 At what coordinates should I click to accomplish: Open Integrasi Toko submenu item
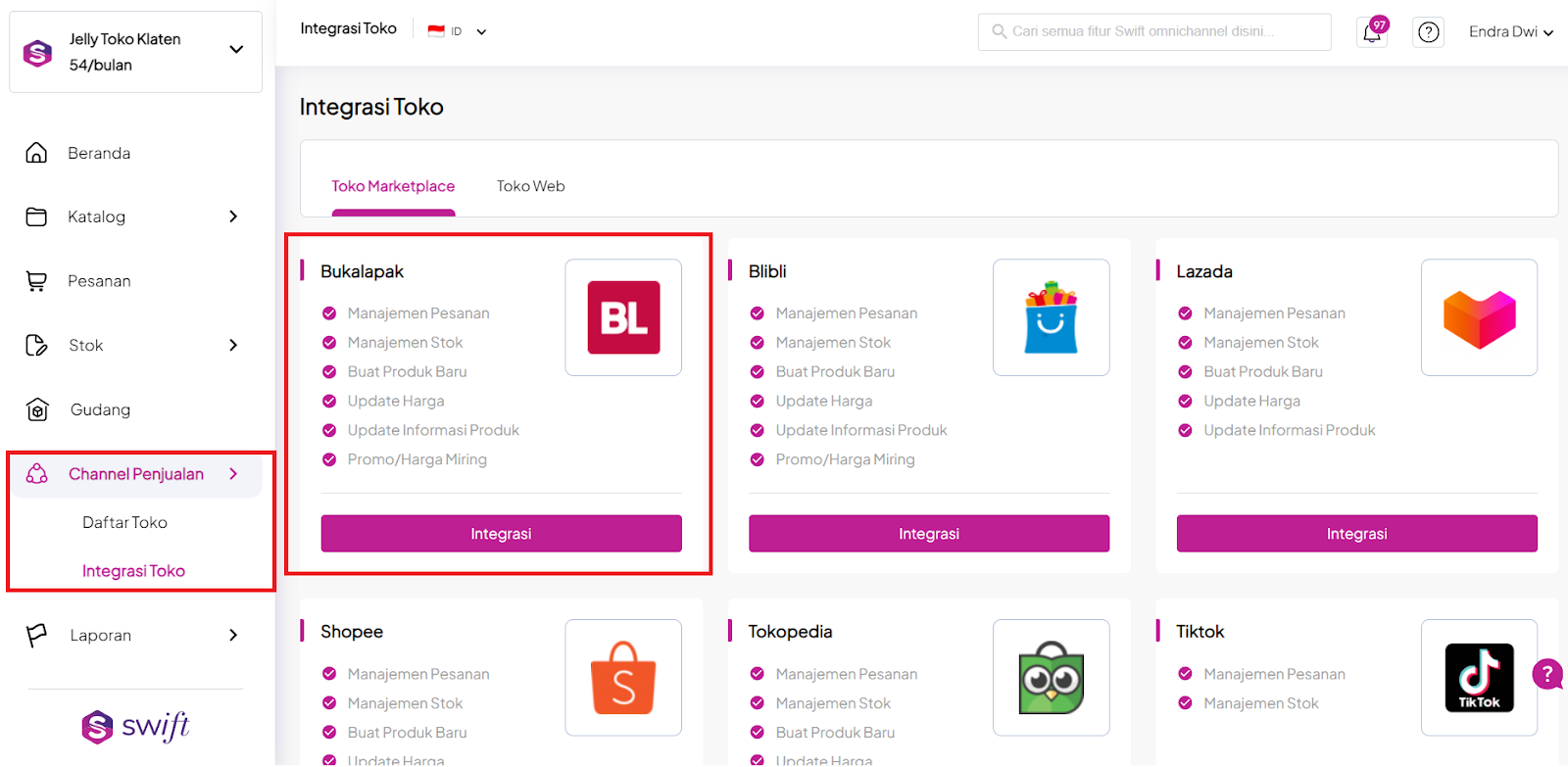133,571
